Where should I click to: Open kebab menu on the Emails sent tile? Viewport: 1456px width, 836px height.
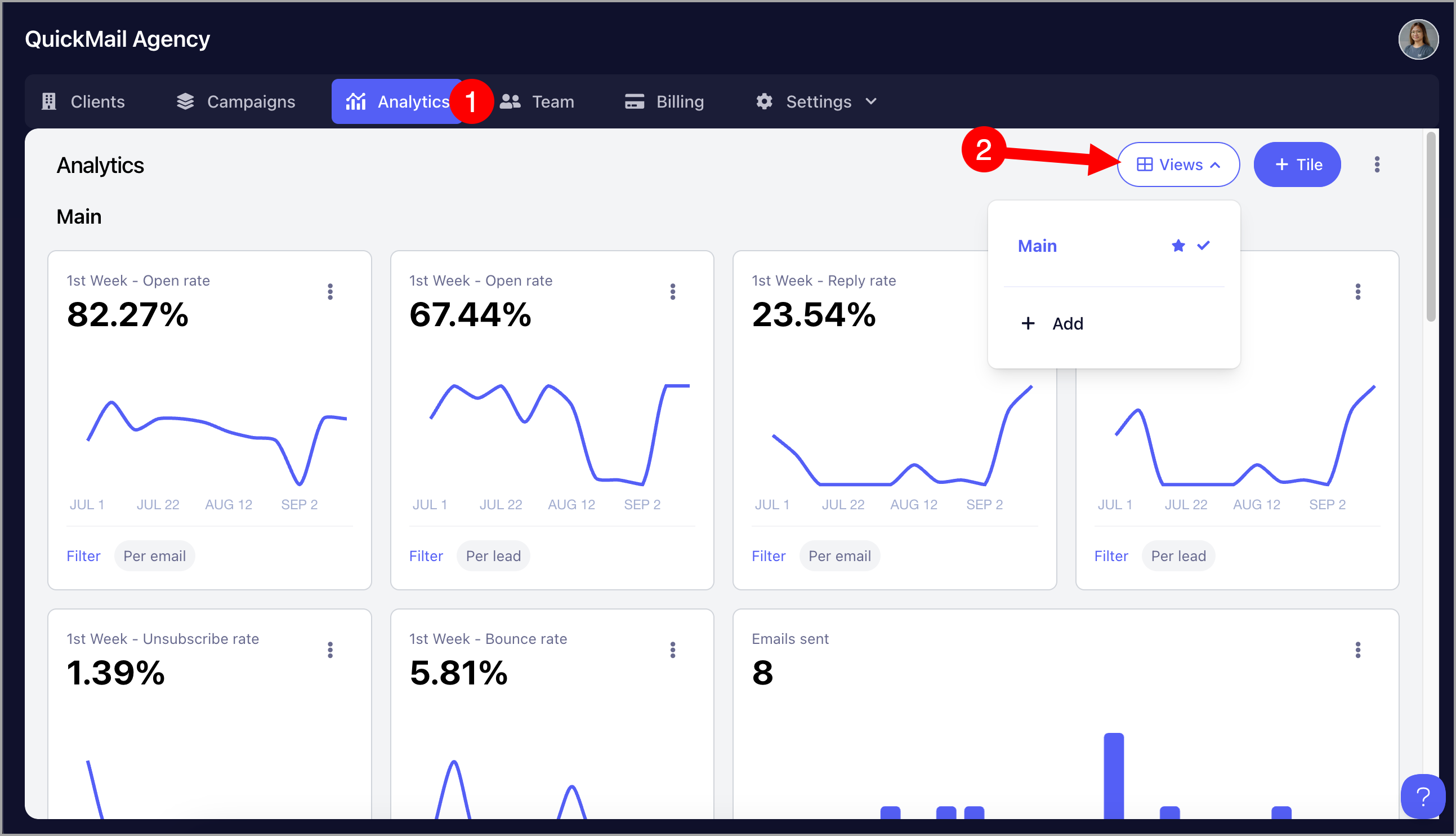coord(1357,650)
